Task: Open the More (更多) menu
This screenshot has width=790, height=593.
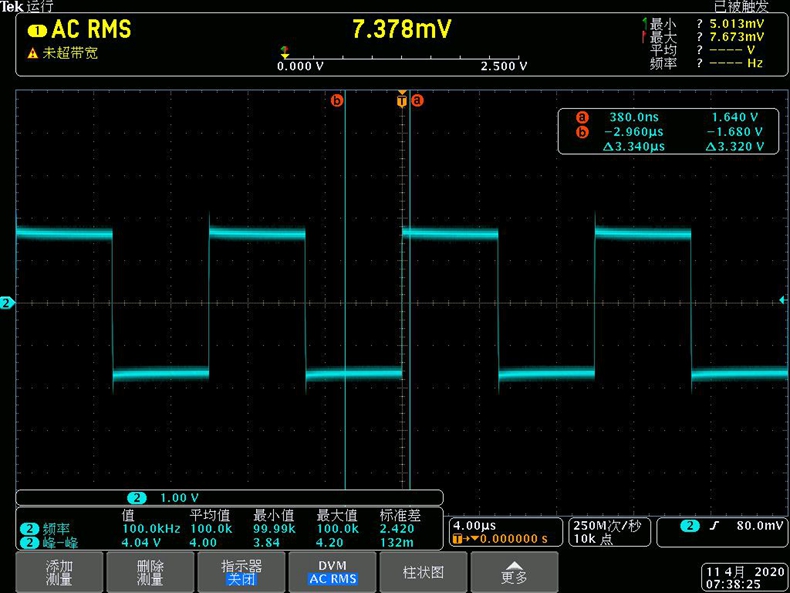Action: pyautogui.click(x=514, y=572)
